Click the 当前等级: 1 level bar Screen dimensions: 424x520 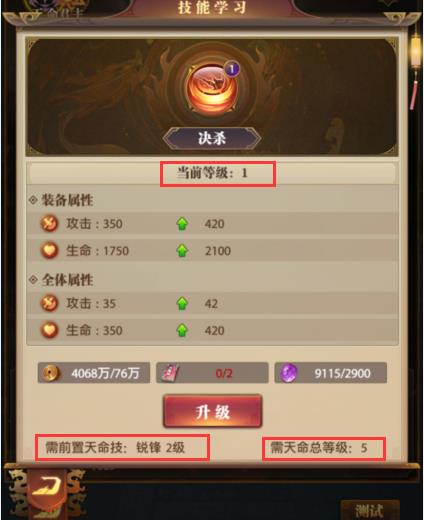coord(212,173)
